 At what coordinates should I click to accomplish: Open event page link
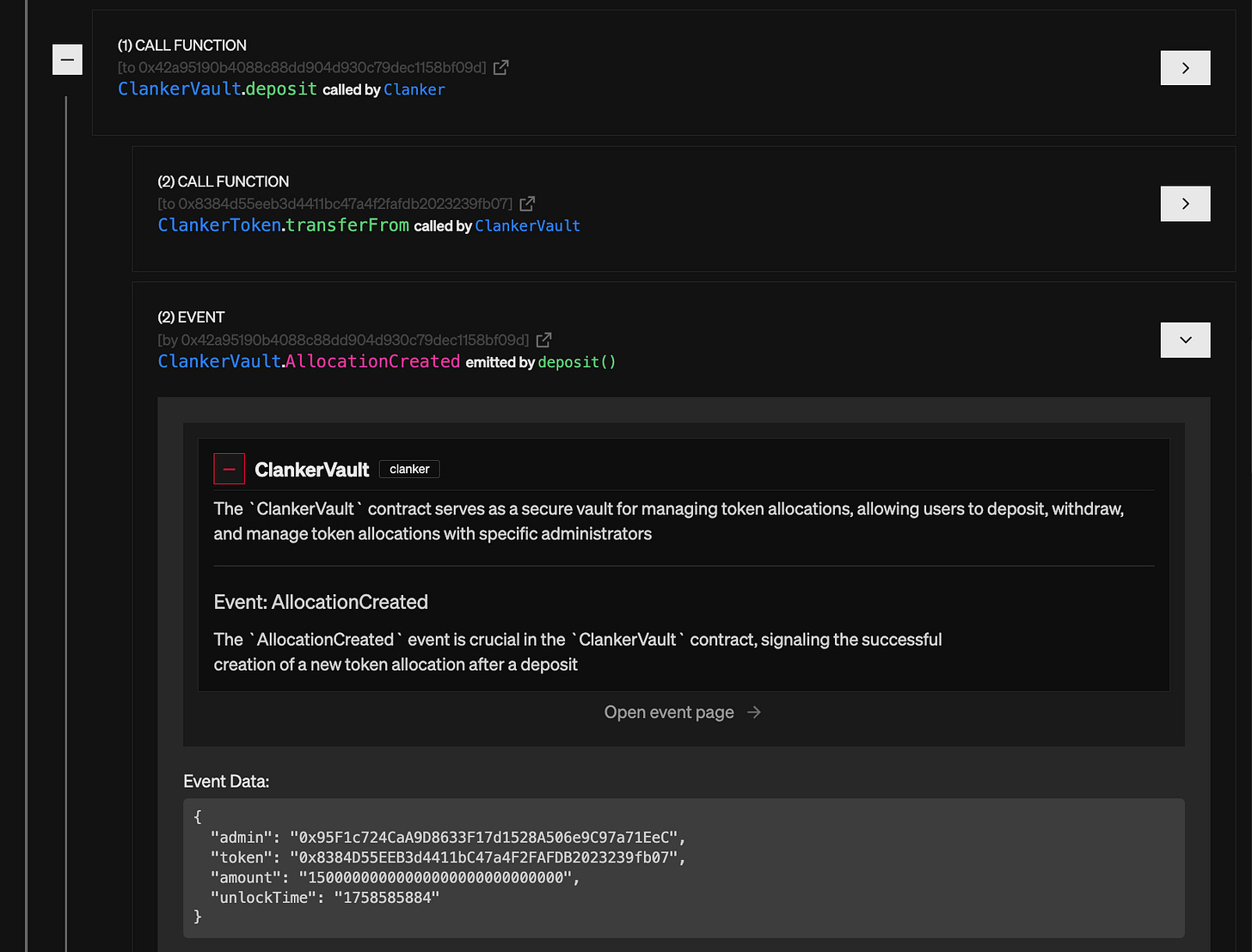669,712
